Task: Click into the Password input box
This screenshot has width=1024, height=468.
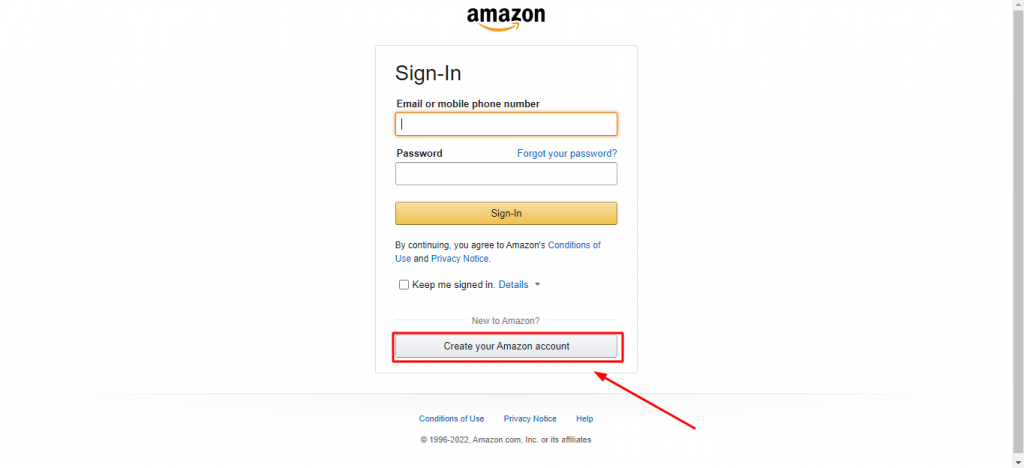Action: tap(506, 174)
